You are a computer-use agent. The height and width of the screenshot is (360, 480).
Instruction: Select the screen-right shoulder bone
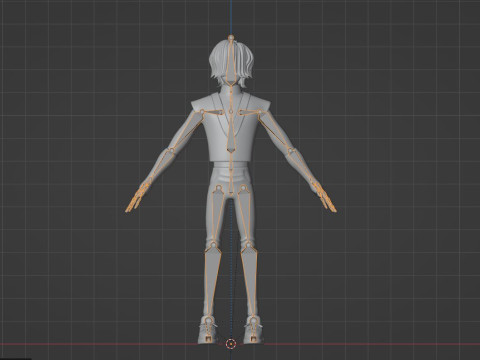pos(249,113)
